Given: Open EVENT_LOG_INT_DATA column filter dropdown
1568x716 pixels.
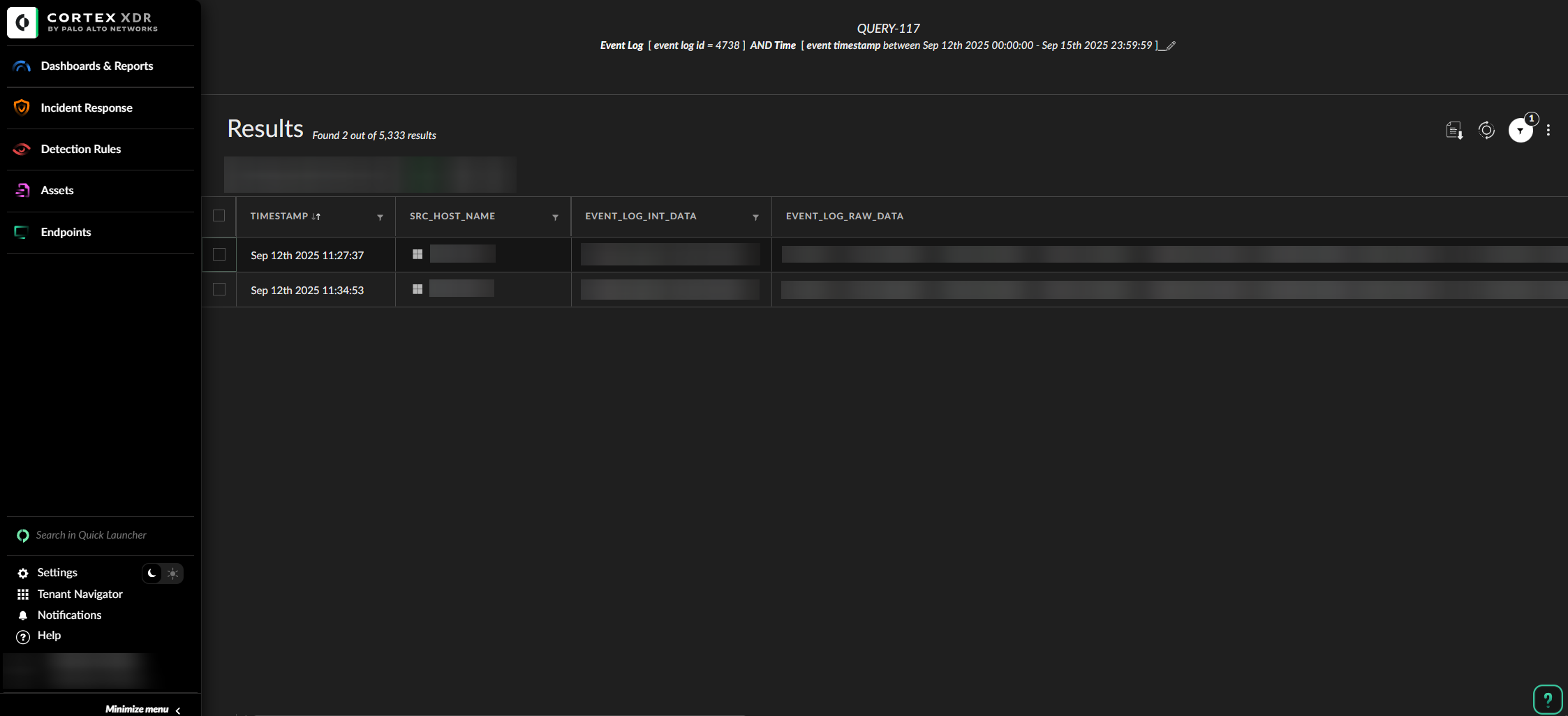Looking at the screenshot, I should coord(755,217).
